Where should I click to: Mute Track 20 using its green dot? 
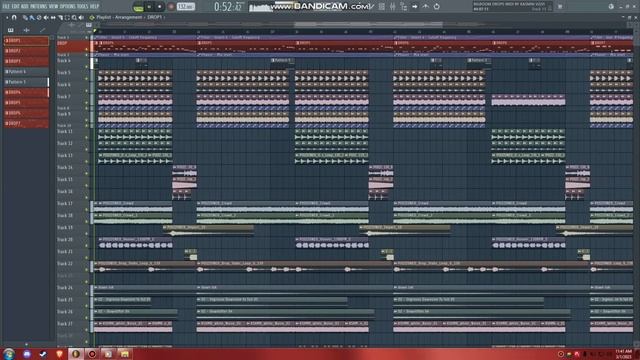(x=87, y=246)
